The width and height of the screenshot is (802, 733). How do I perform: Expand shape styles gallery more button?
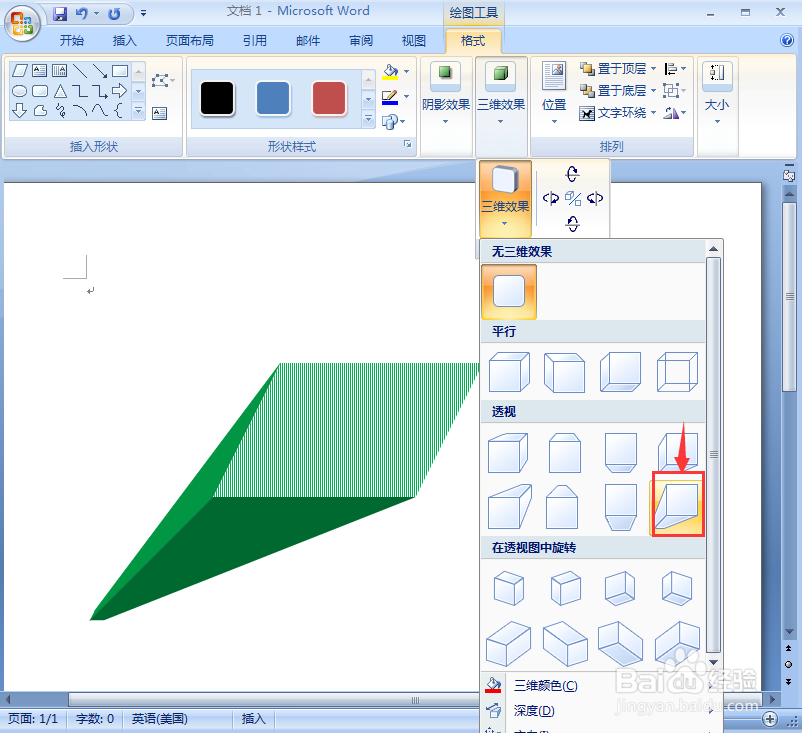(x=368, y=119)
